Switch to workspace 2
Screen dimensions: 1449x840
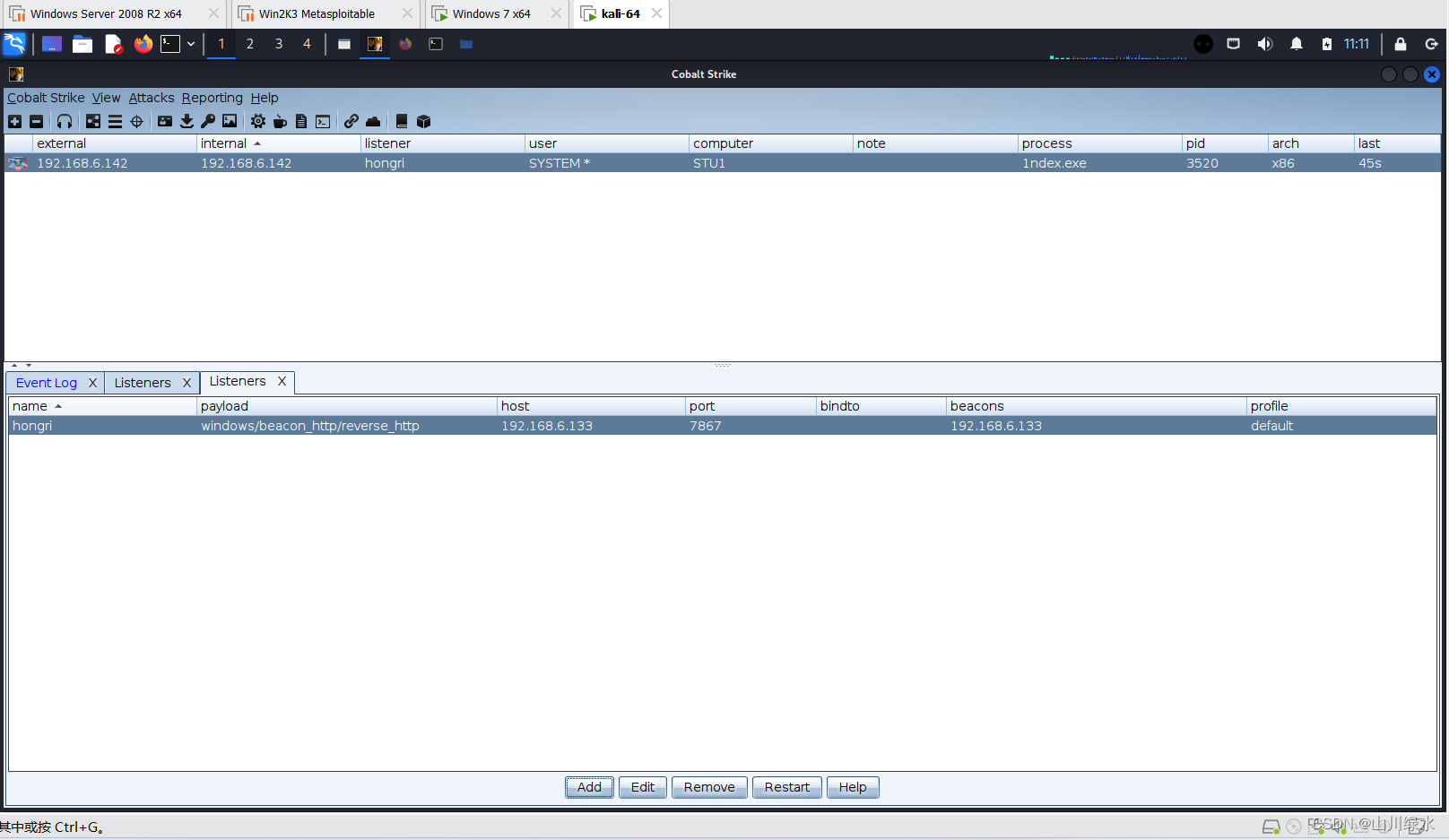[x=250, y=44]
